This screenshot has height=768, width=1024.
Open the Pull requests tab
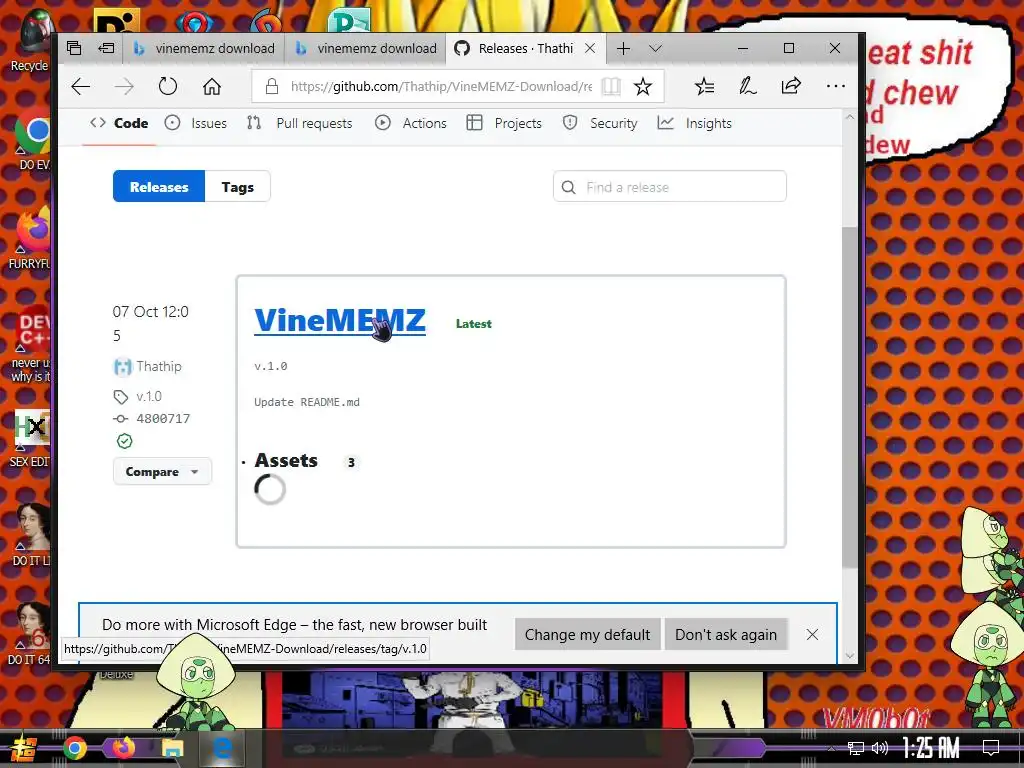tap(300, 123)
